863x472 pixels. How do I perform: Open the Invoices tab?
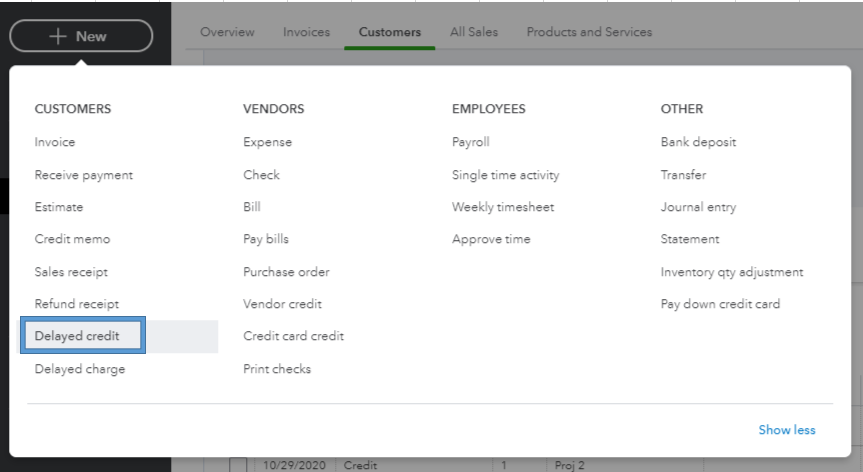[306, 32]
